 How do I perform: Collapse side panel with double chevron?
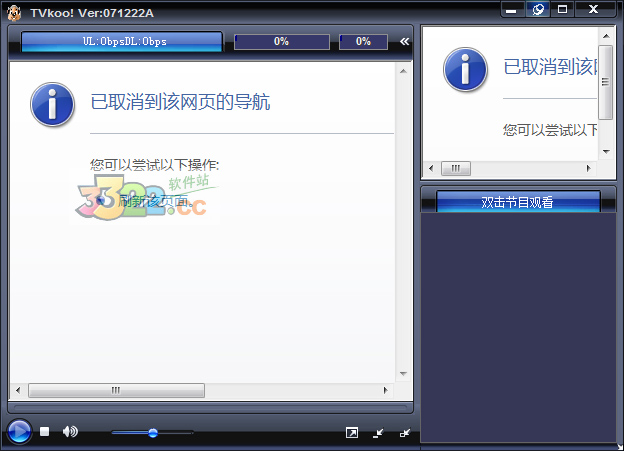click(404, 41)
